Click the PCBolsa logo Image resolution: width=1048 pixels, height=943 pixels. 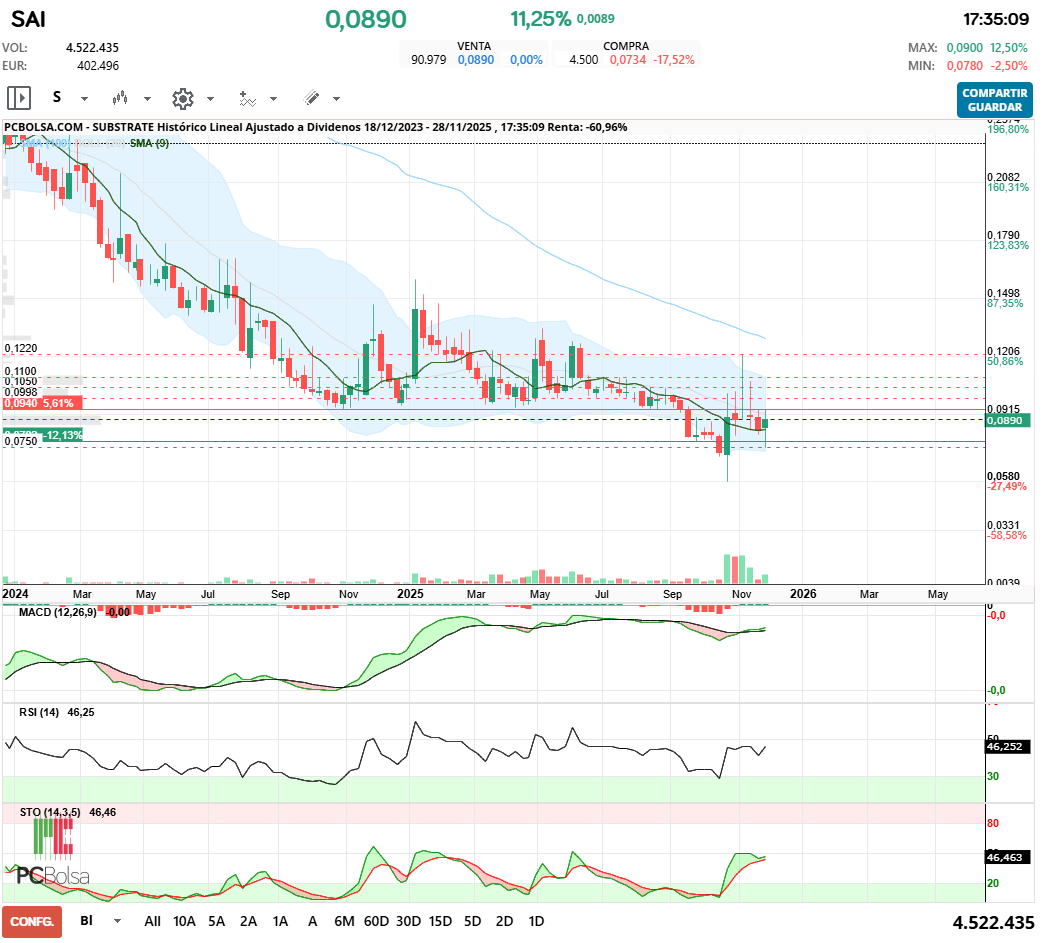click(x=53, y=877)
